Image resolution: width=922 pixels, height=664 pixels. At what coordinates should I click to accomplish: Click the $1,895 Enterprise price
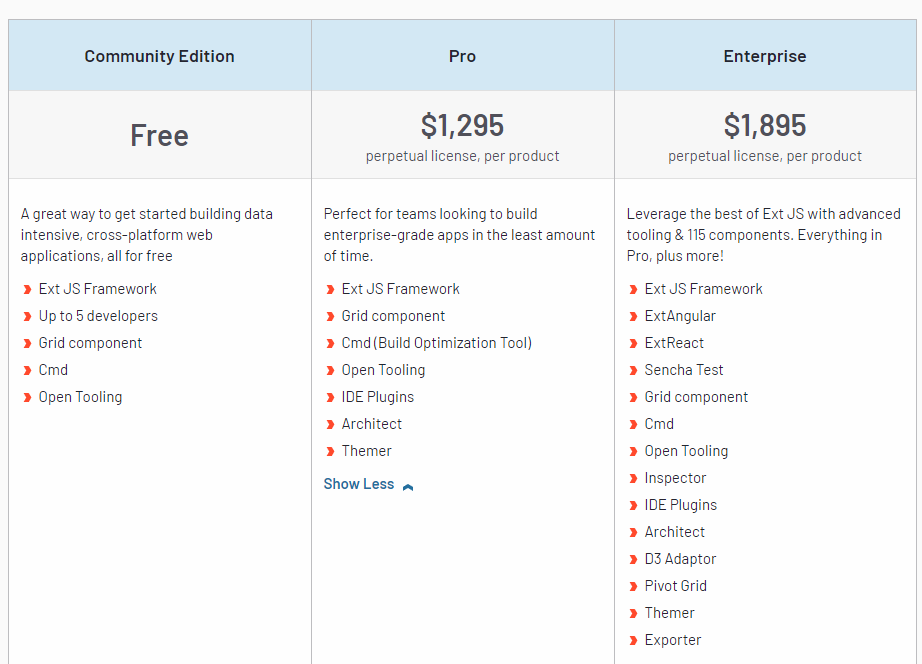(x=765, y=125)
